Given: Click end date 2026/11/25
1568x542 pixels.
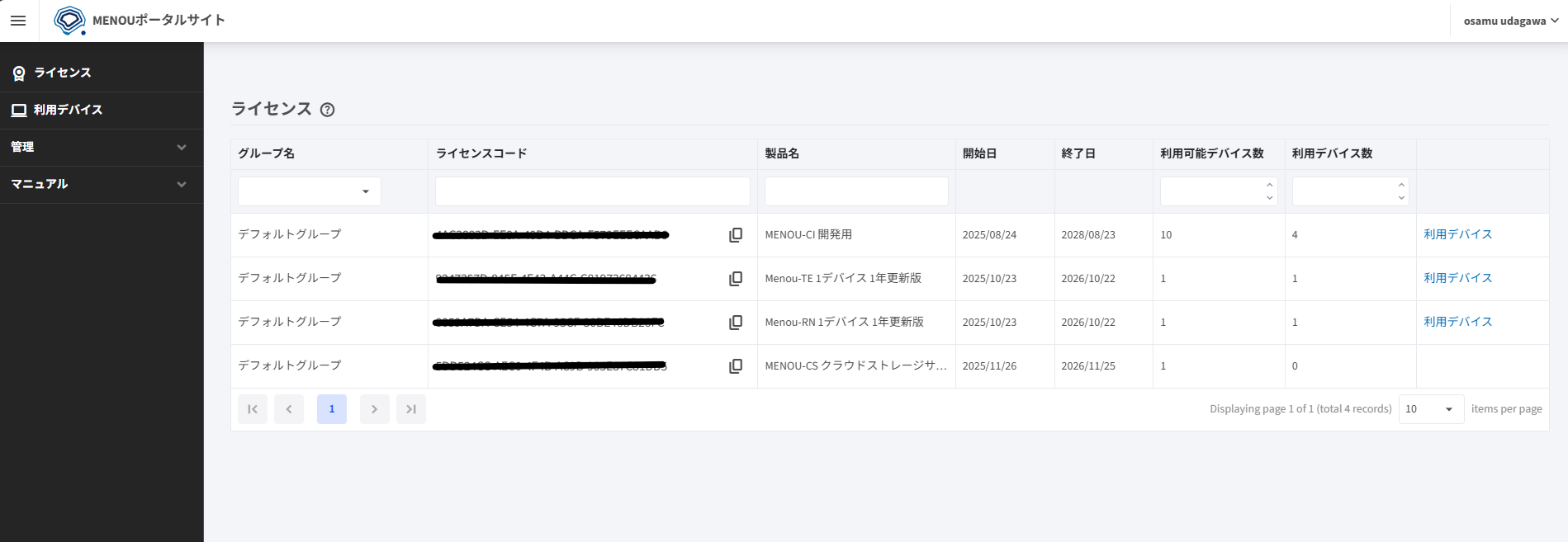Looking at the screenshot, I should (x=1088, y=366).
